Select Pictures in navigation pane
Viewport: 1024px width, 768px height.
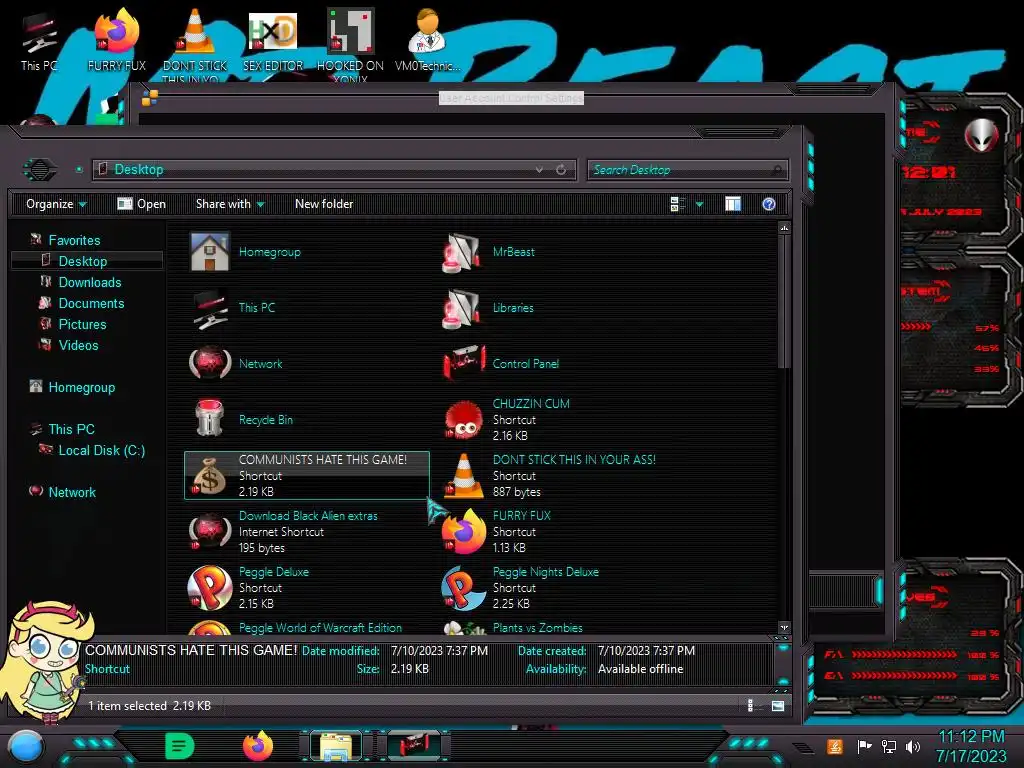pyautogui.click(x=82, y=324)
